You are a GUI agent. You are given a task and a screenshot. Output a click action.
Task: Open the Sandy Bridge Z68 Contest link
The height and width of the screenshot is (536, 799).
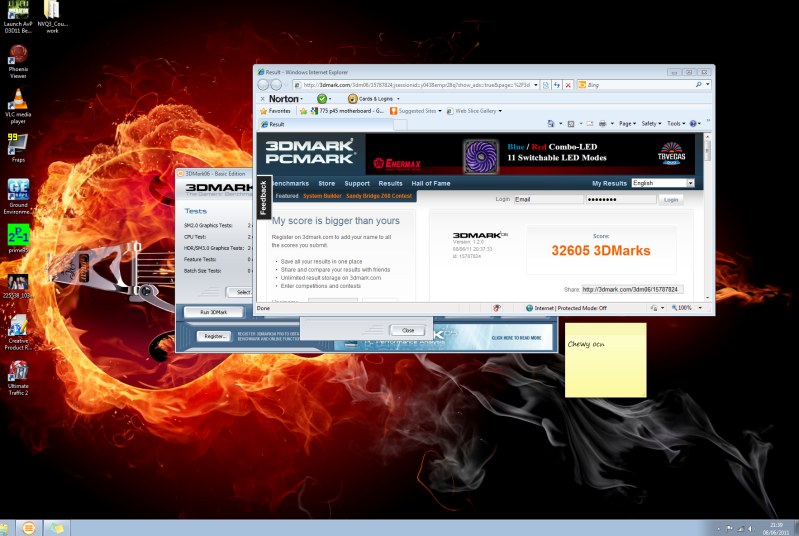tap(379, 196)
